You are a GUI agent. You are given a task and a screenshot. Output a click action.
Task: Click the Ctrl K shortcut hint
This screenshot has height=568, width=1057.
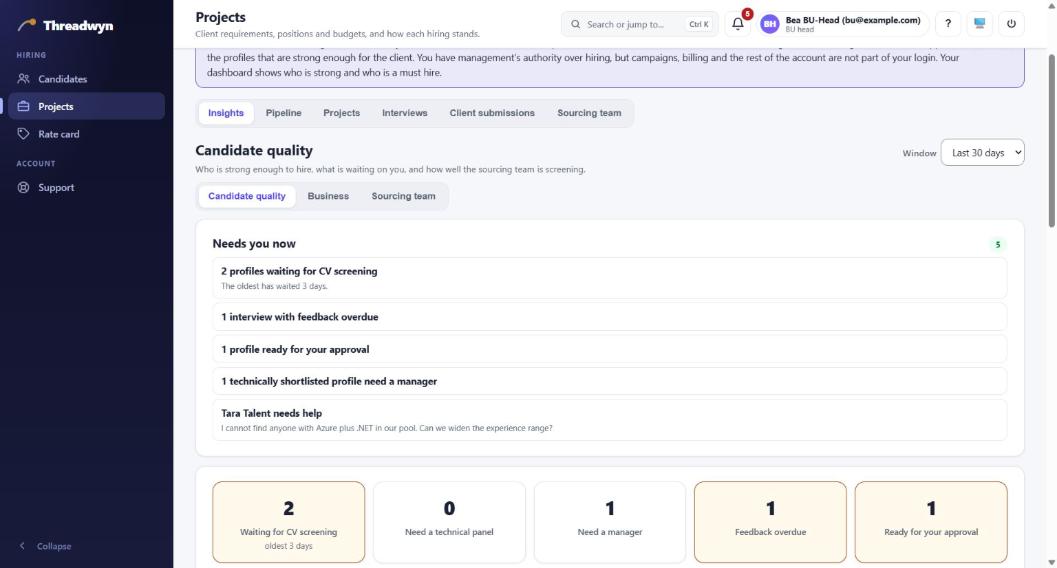point(698,24)
